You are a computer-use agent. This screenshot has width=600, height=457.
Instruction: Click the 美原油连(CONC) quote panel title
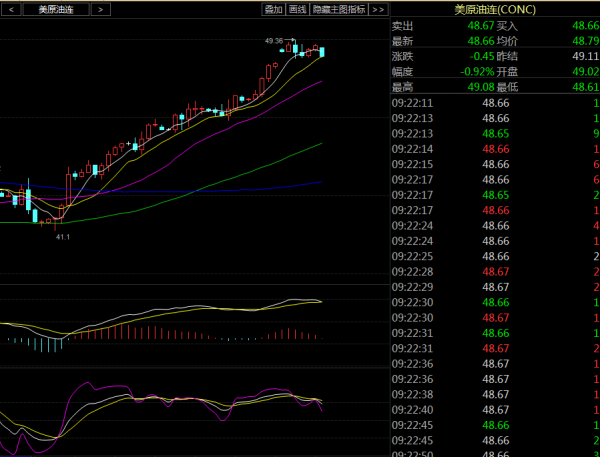[494, 9]
